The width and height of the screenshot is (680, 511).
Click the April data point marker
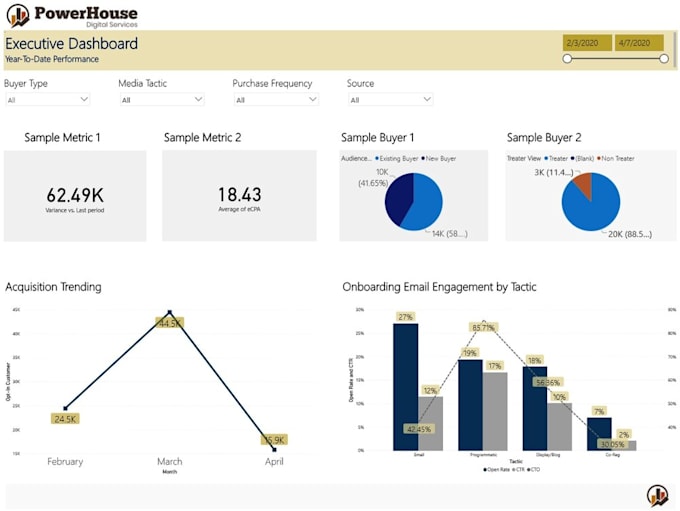[x=274, y=450]
